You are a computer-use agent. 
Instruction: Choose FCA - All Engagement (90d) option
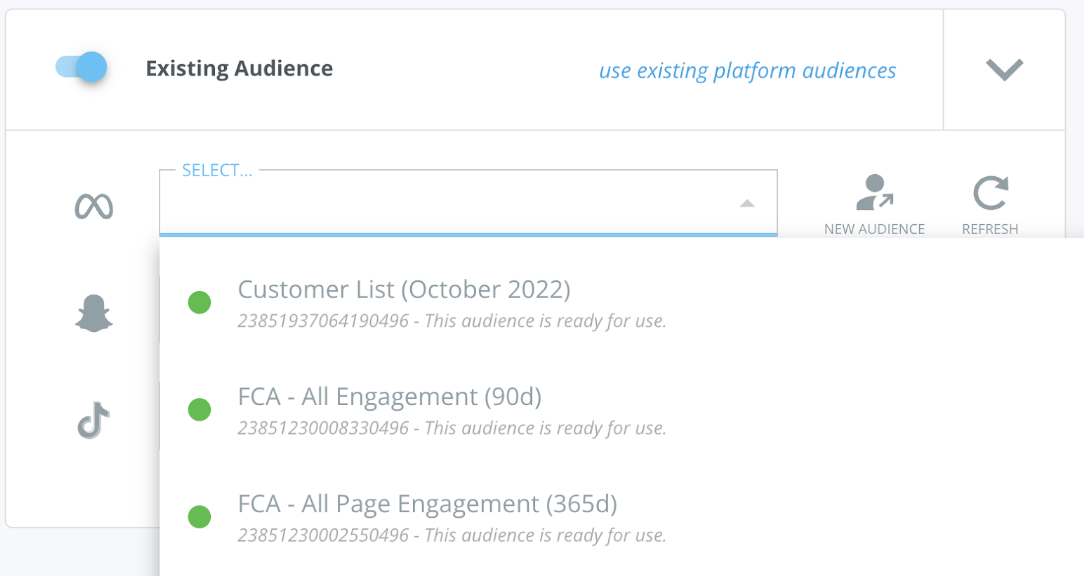coord(622,410)
